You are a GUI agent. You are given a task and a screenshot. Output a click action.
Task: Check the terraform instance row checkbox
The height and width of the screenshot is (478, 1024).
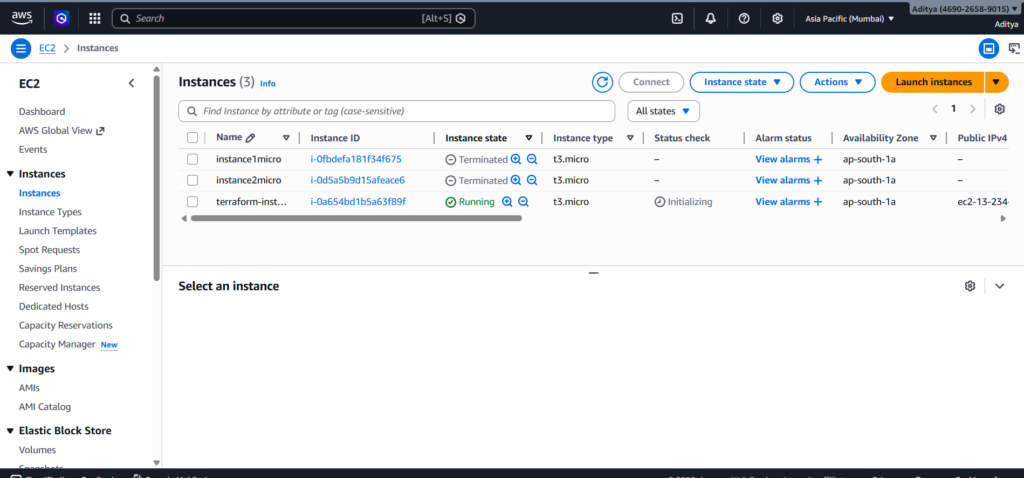point(193,202)
